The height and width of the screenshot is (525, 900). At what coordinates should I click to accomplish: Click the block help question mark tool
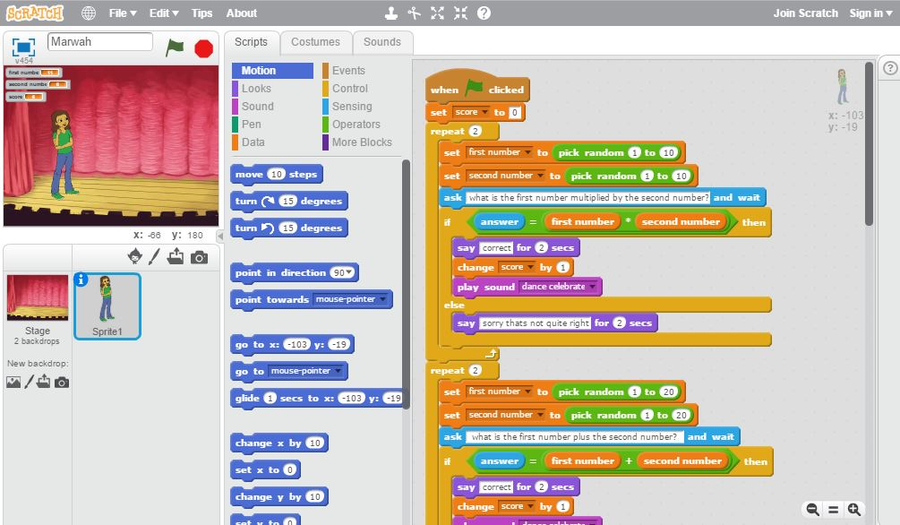coord(484,13)
